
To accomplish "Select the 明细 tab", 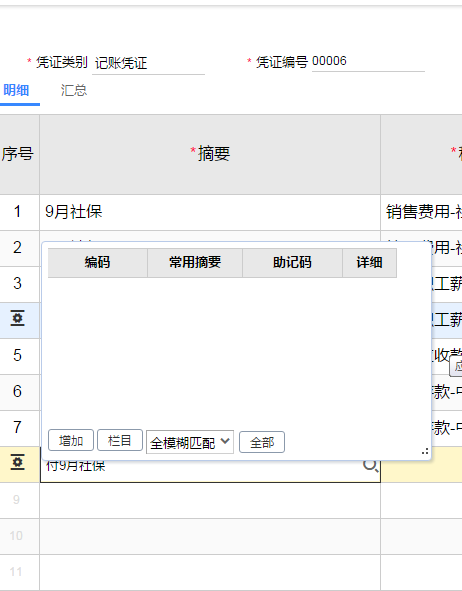I will tap(16, 90).
